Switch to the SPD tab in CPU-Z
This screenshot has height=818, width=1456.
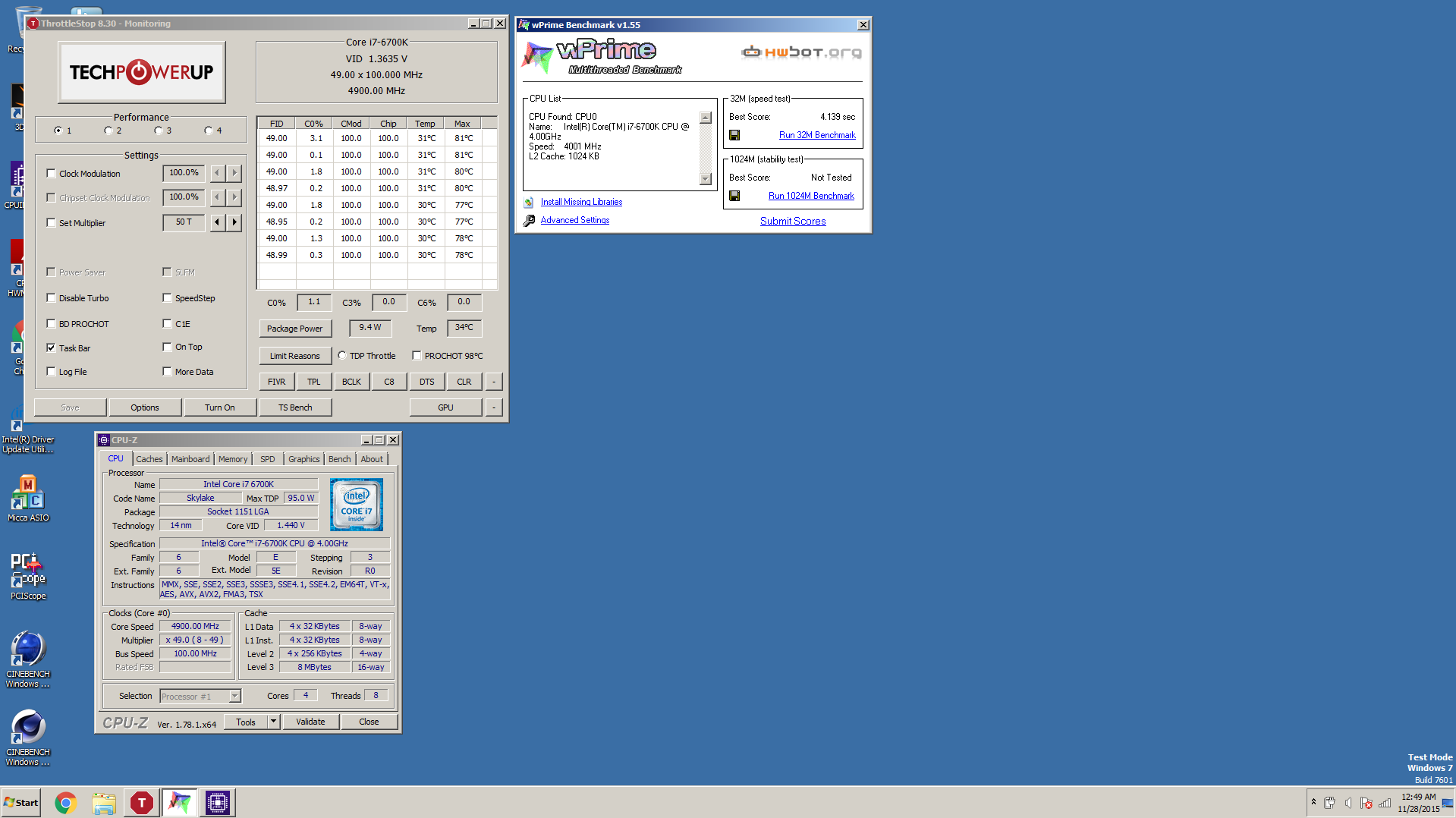(x=268, y=459)
